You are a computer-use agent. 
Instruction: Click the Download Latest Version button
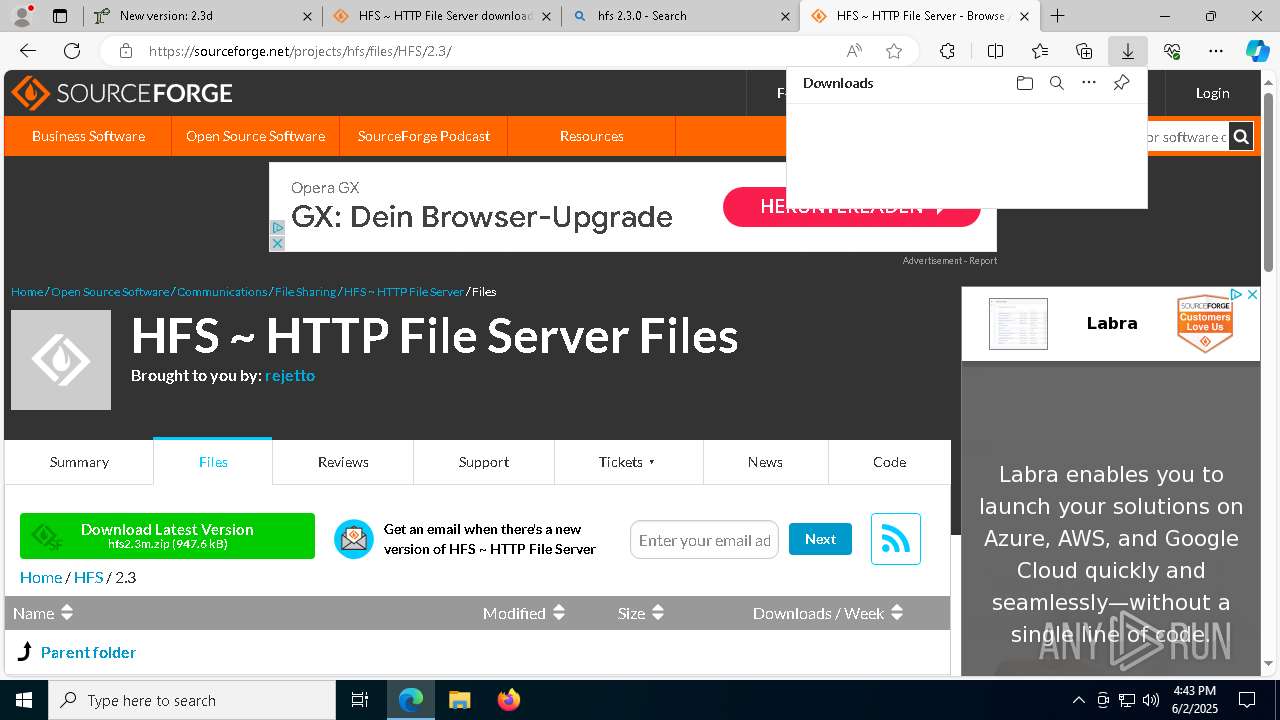(x=167, y=536)
